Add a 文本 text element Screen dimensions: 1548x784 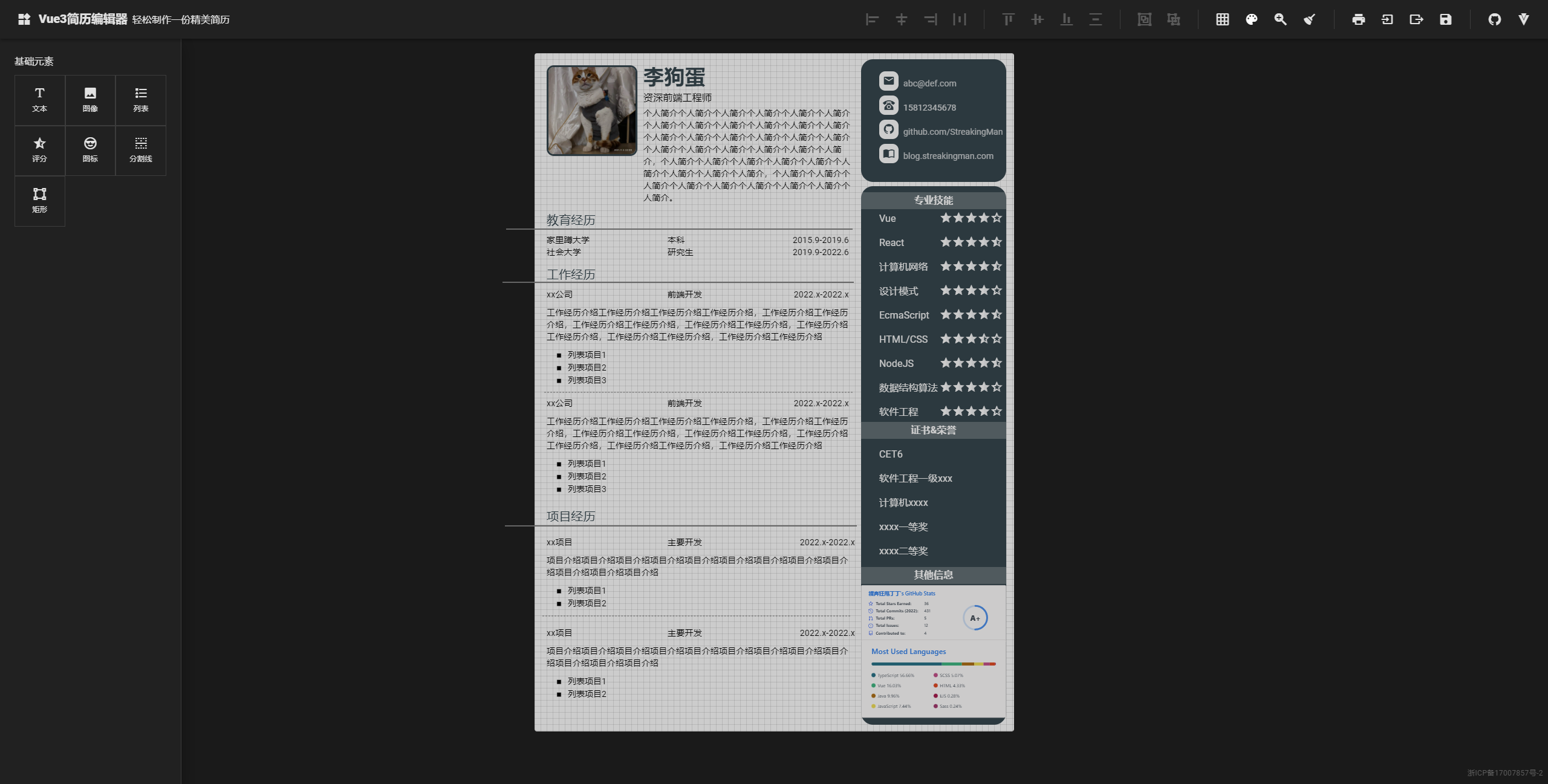coord(40,100)
